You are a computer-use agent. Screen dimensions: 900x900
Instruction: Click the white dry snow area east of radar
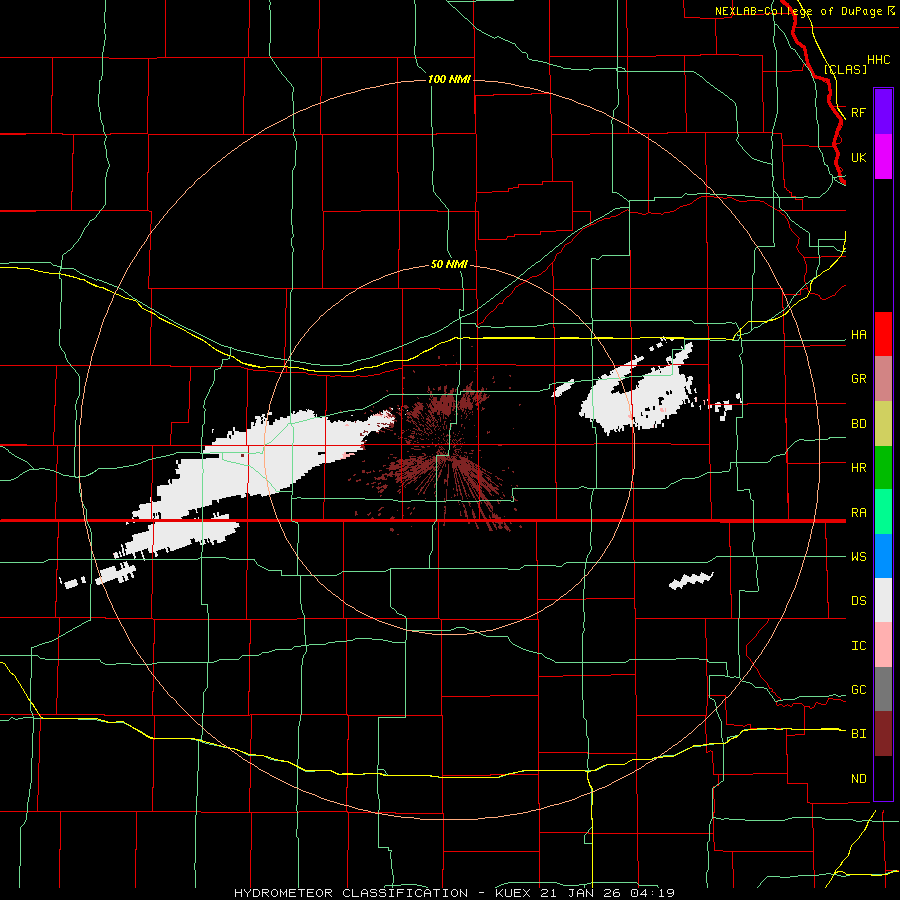coord(637,396)
